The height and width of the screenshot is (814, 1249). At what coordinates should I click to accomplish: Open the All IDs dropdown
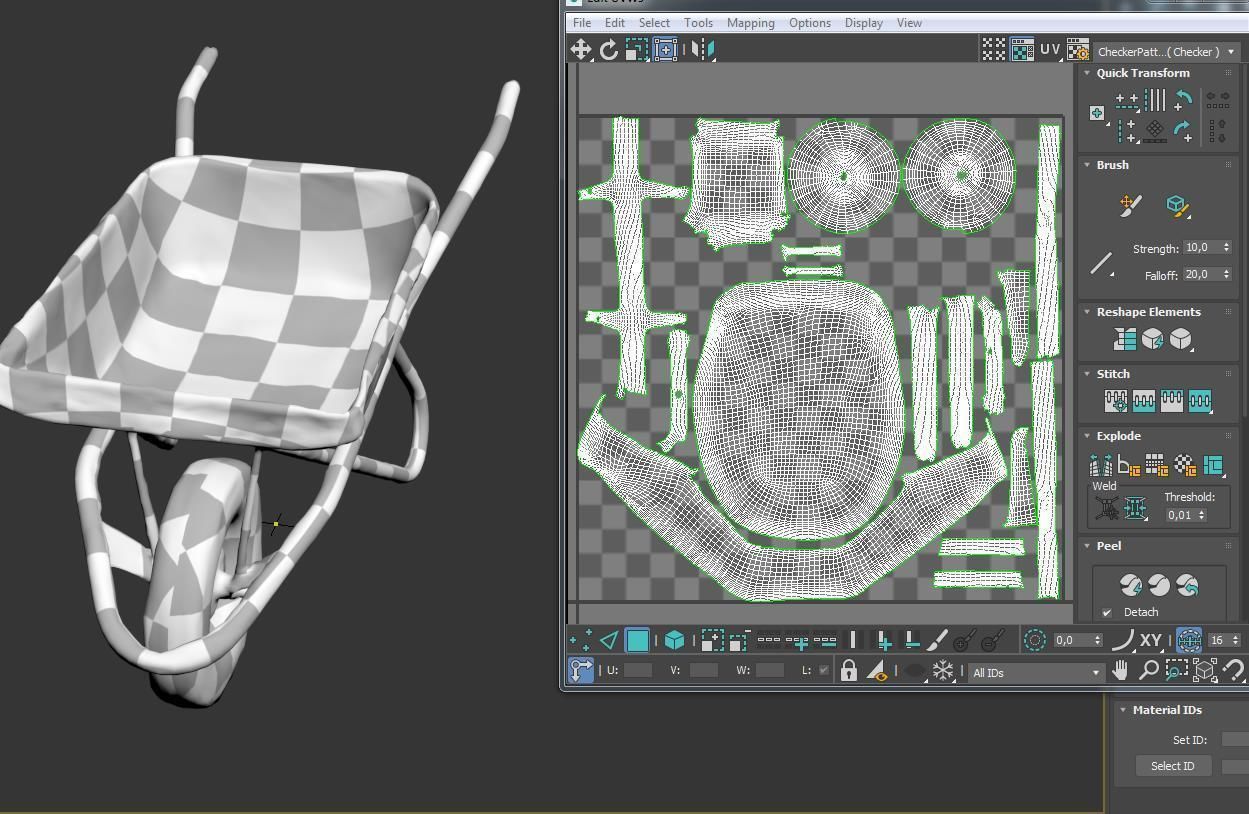pos(1035,673)
